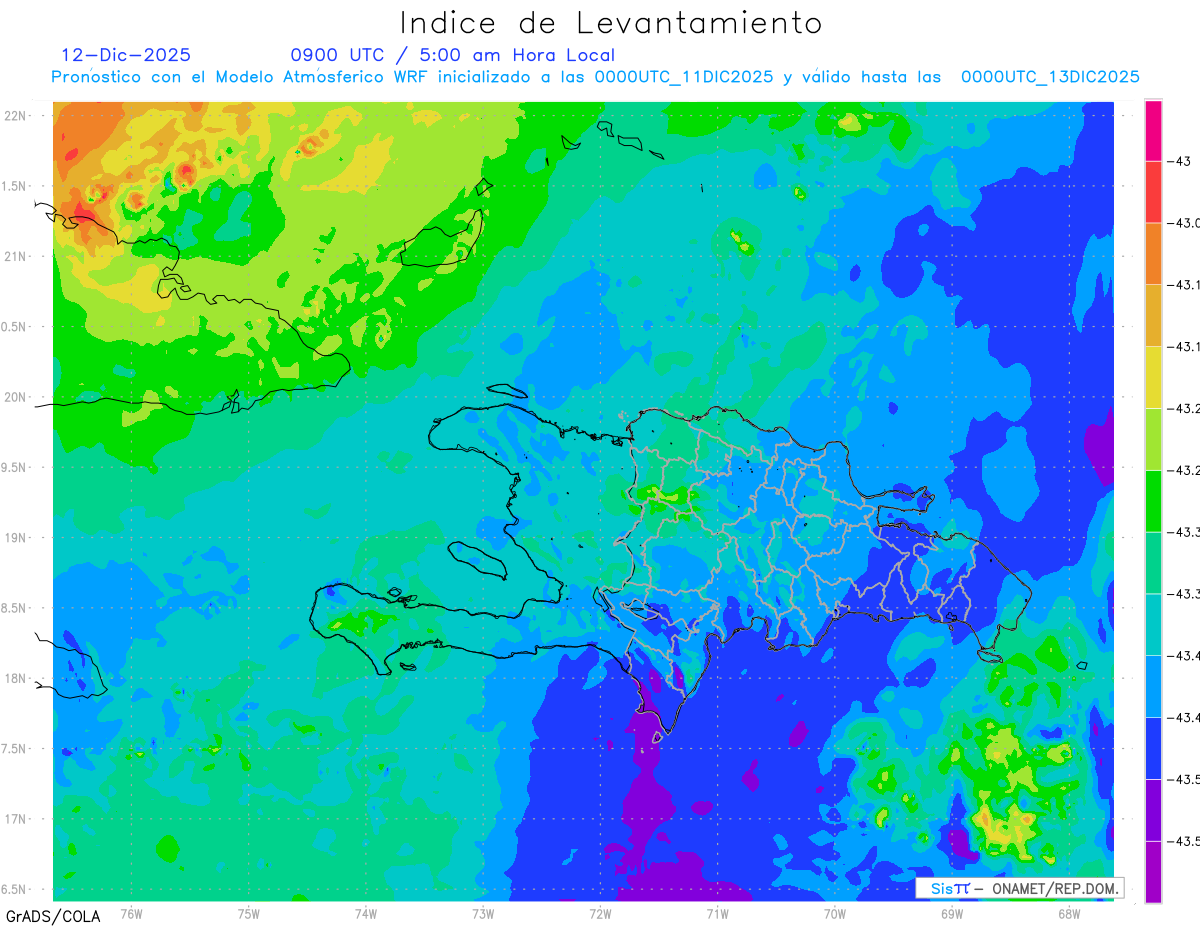
Task: Pick the turquoise swatch on the color bar
Action: 1153,624
